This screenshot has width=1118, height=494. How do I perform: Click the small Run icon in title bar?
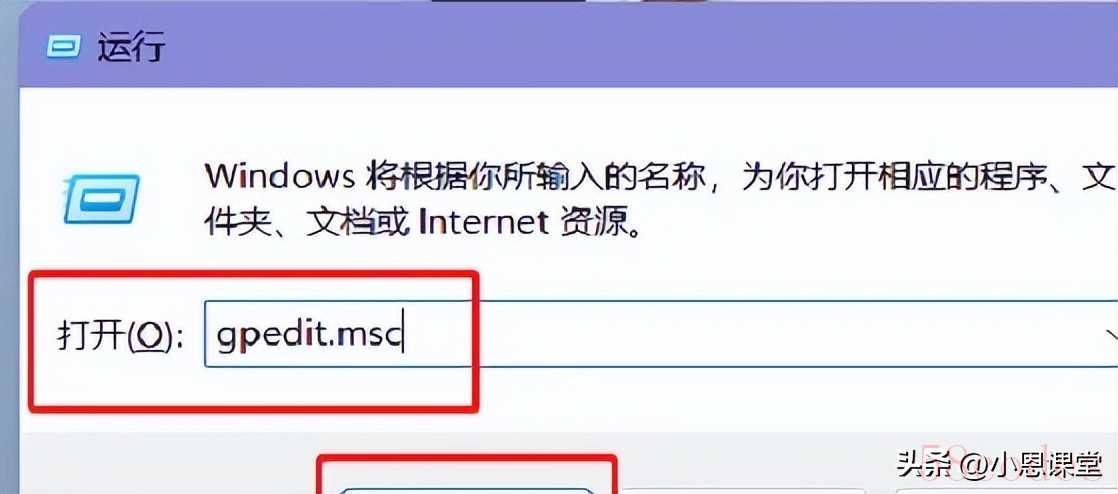pos(63,48)
